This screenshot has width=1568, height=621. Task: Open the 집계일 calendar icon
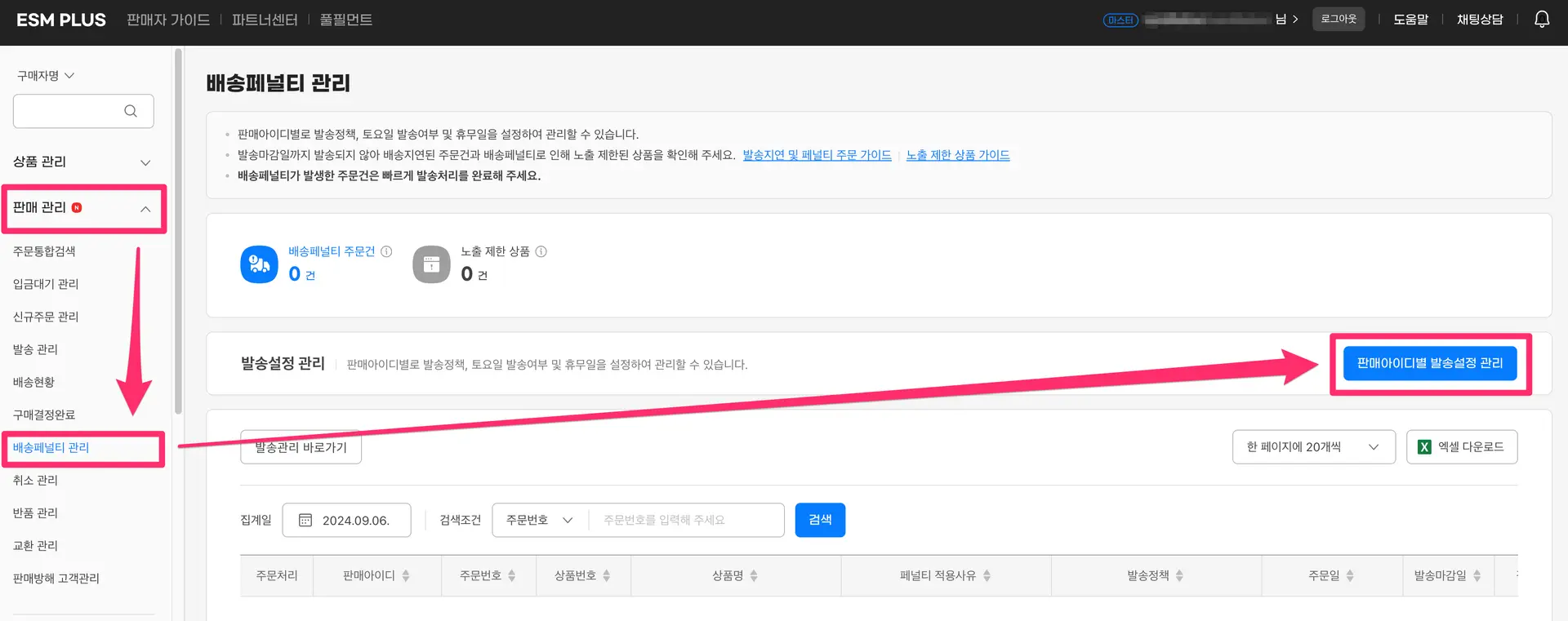tap(305, 520)
